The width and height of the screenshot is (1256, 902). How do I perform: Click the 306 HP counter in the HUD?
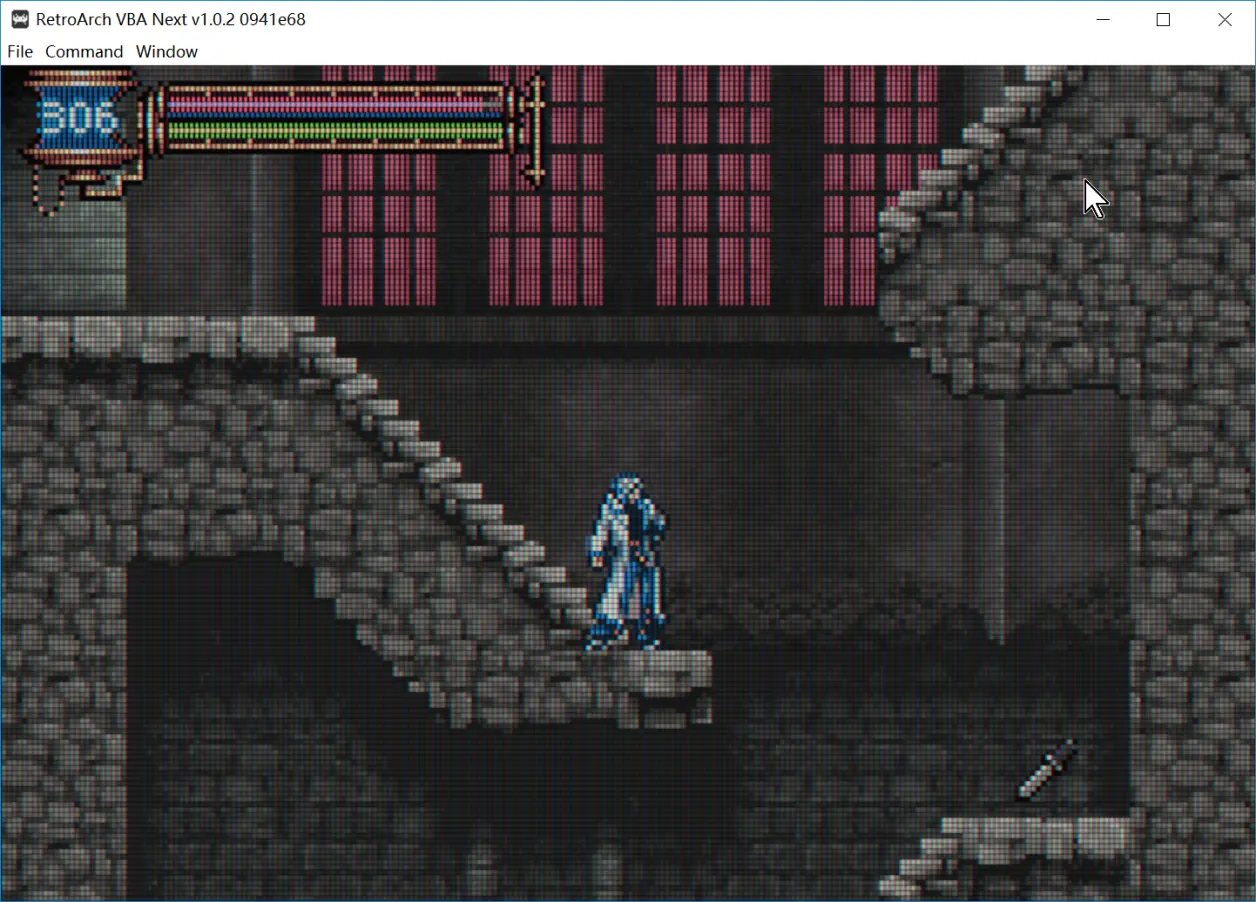coord(79,119)
